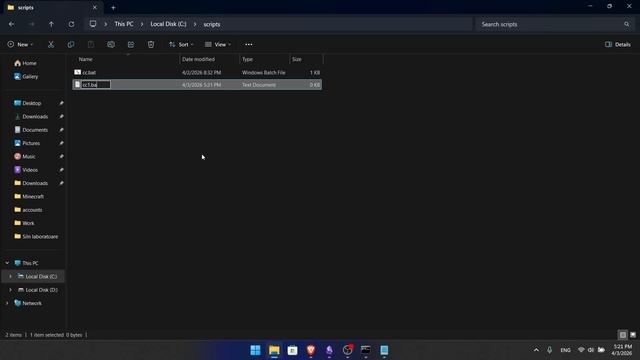Image resolution: width=640 pixels, height=360 pixels.
Task: Open the View dropdown
Action: coord(218,44)
